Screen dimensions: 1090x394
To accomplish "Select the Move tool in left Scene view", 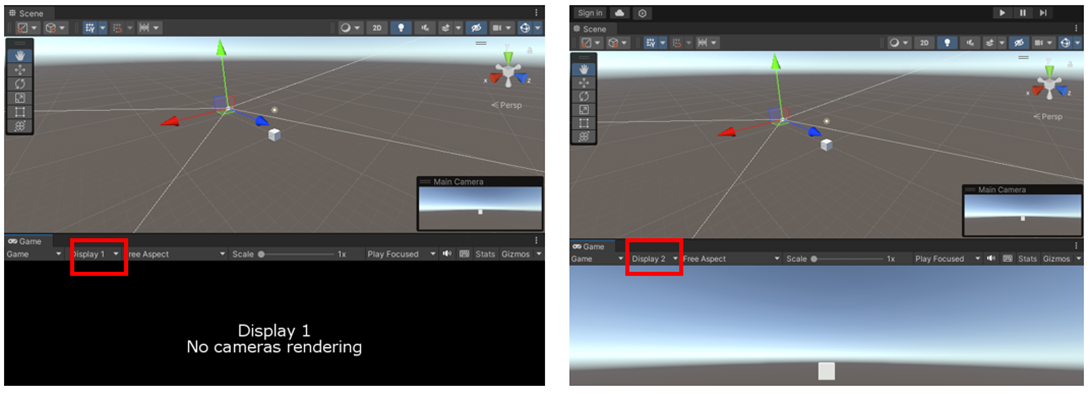I will [20, 69].
